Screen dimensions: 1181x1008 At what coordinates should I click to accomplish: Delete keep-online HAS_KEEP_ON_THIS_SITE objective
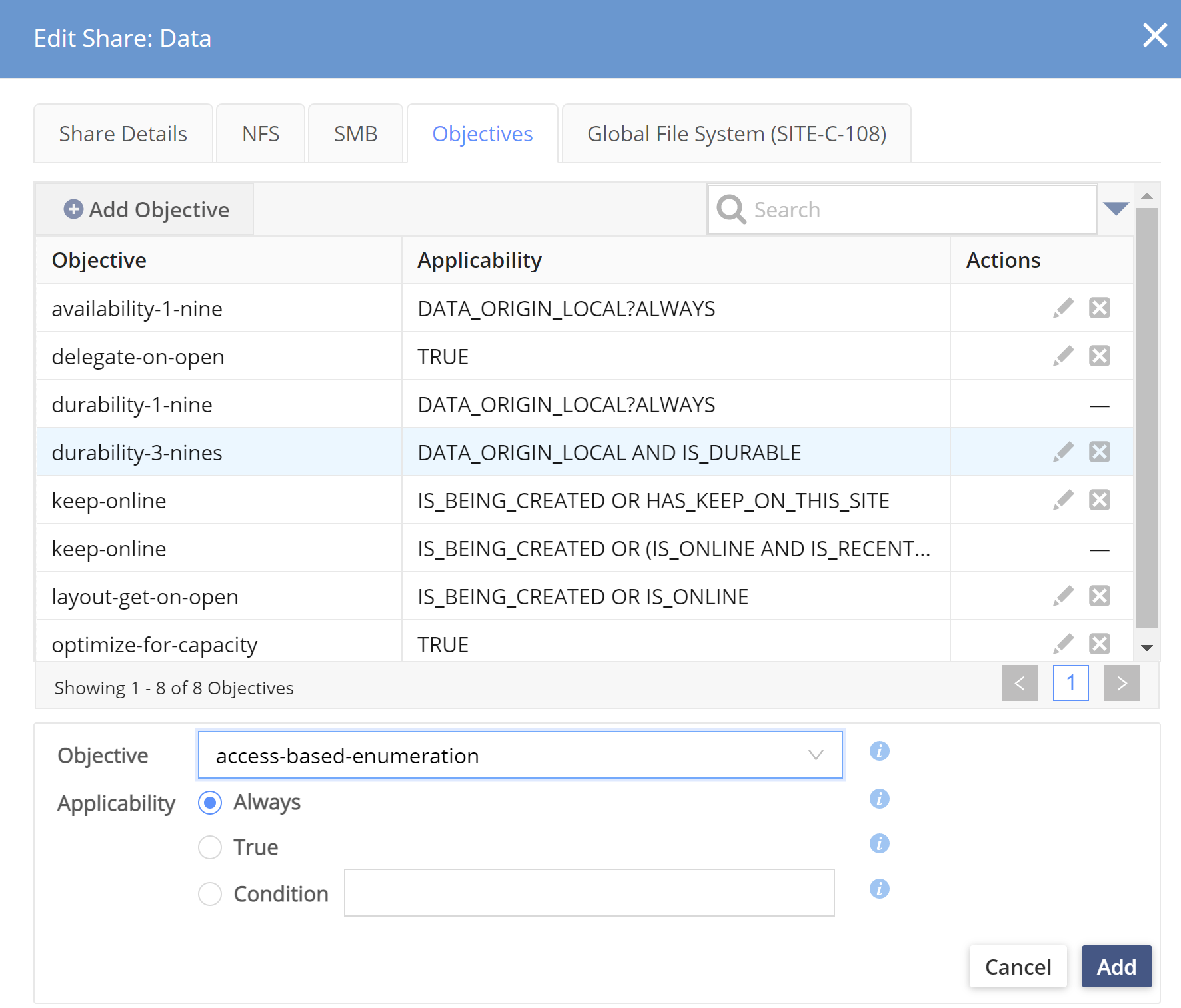pyautogui.click(x=1100, y=500)
